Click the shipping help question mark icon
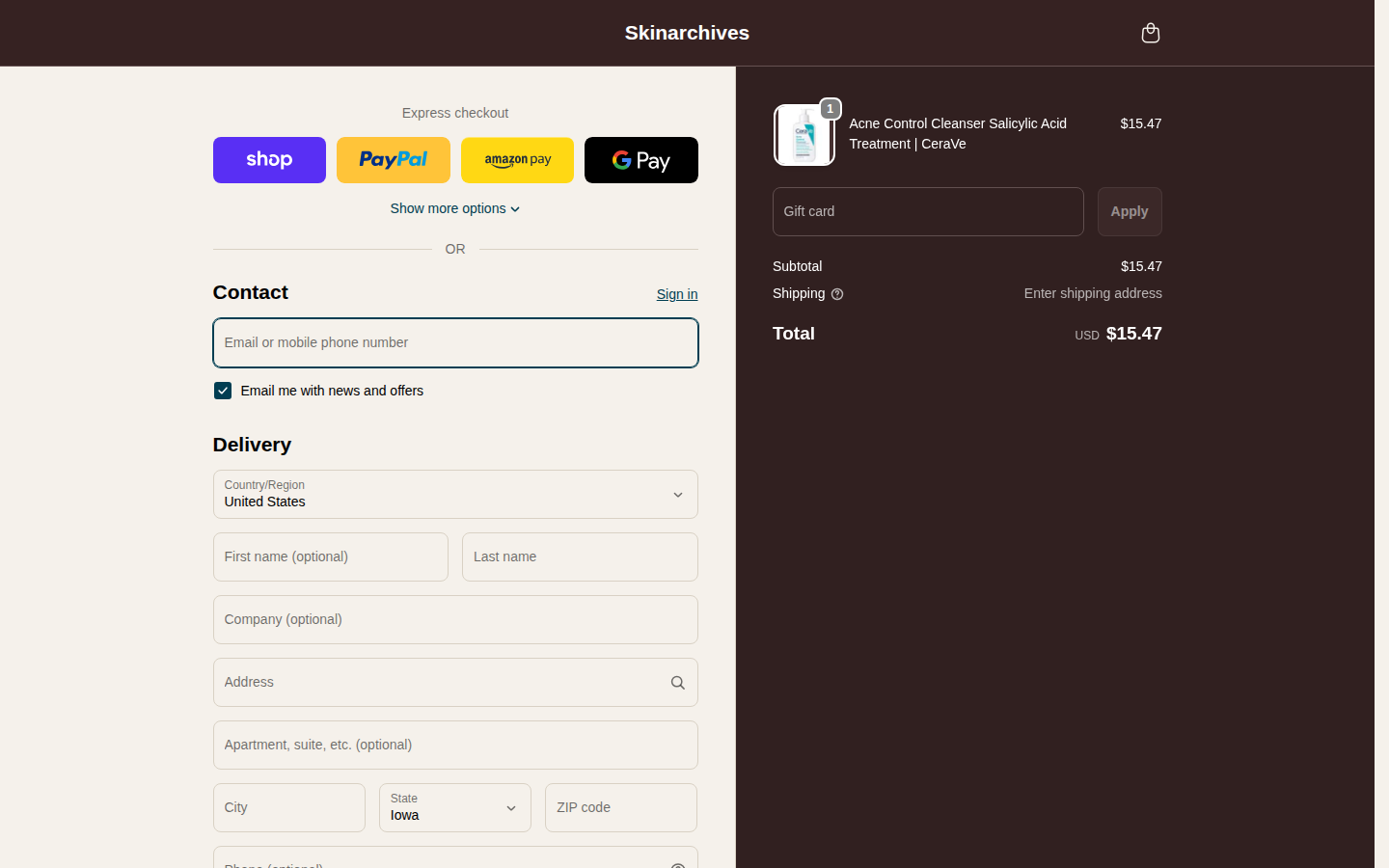 pos(837,294)
